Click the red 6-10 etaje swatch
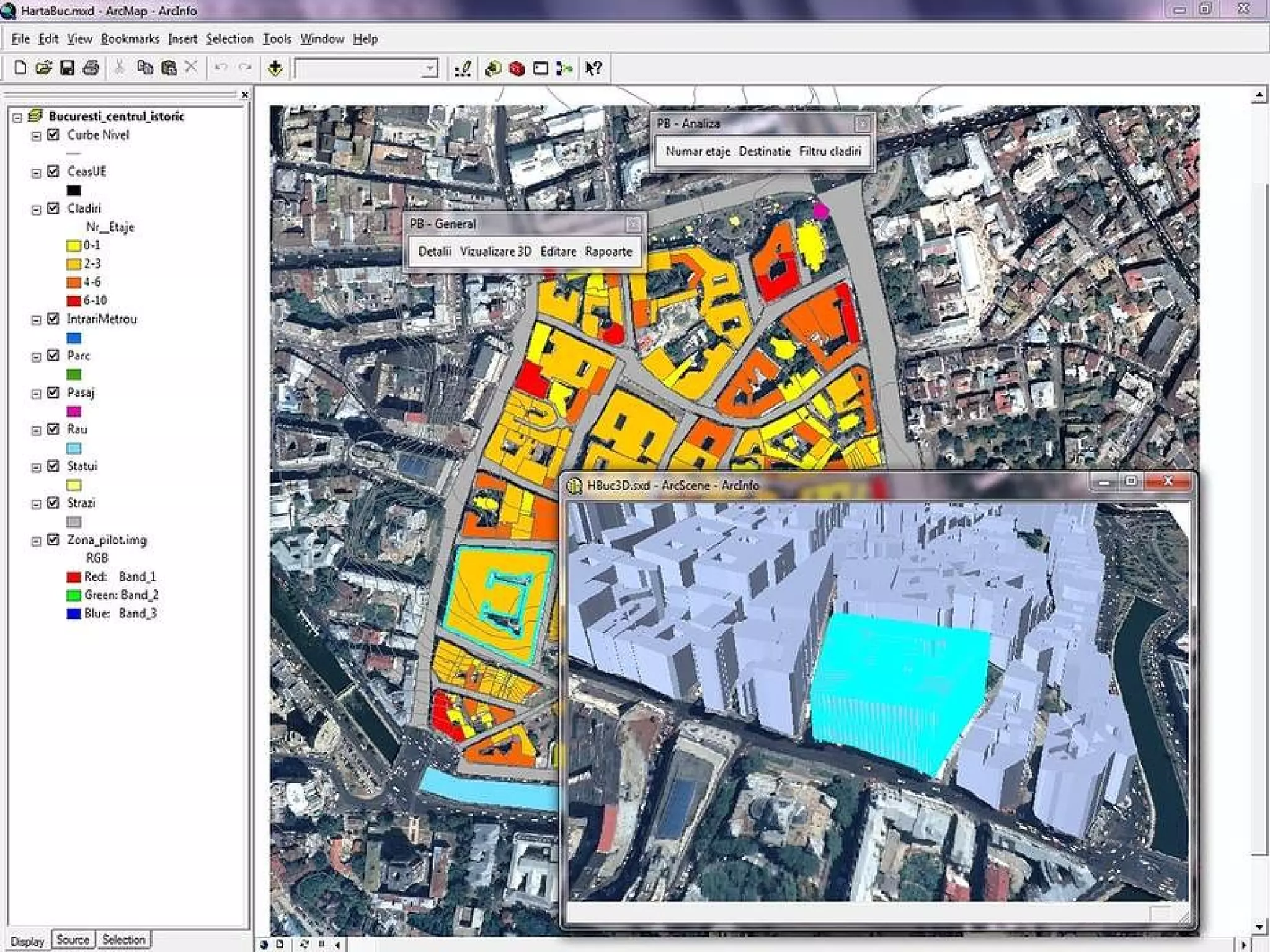1270x952 pixels. (74, 301)
